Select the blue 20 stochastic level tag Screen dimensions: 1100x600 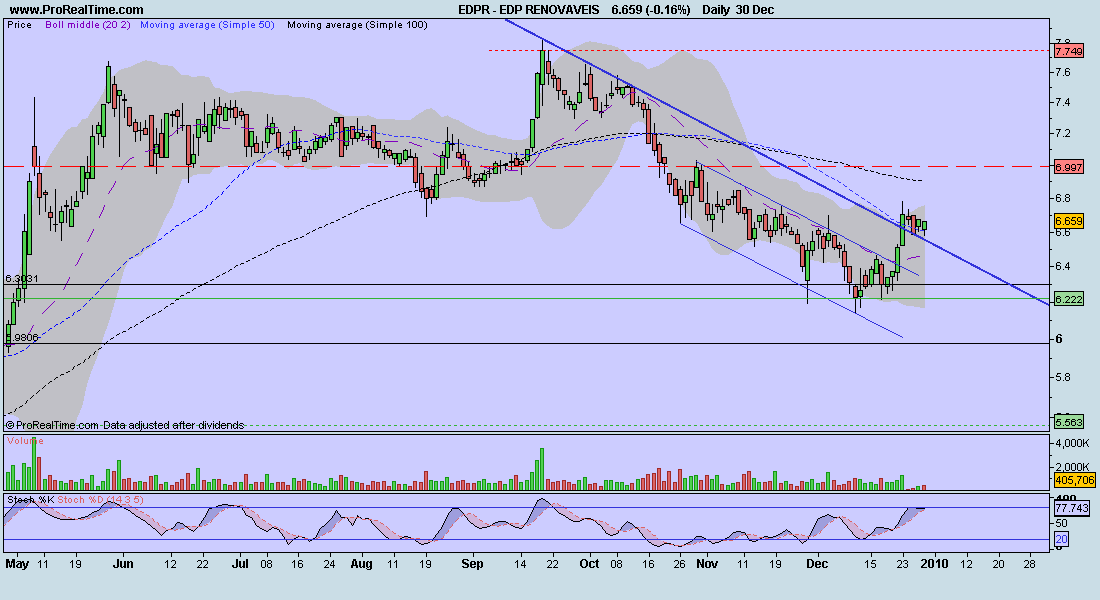tap(1061, 539)
